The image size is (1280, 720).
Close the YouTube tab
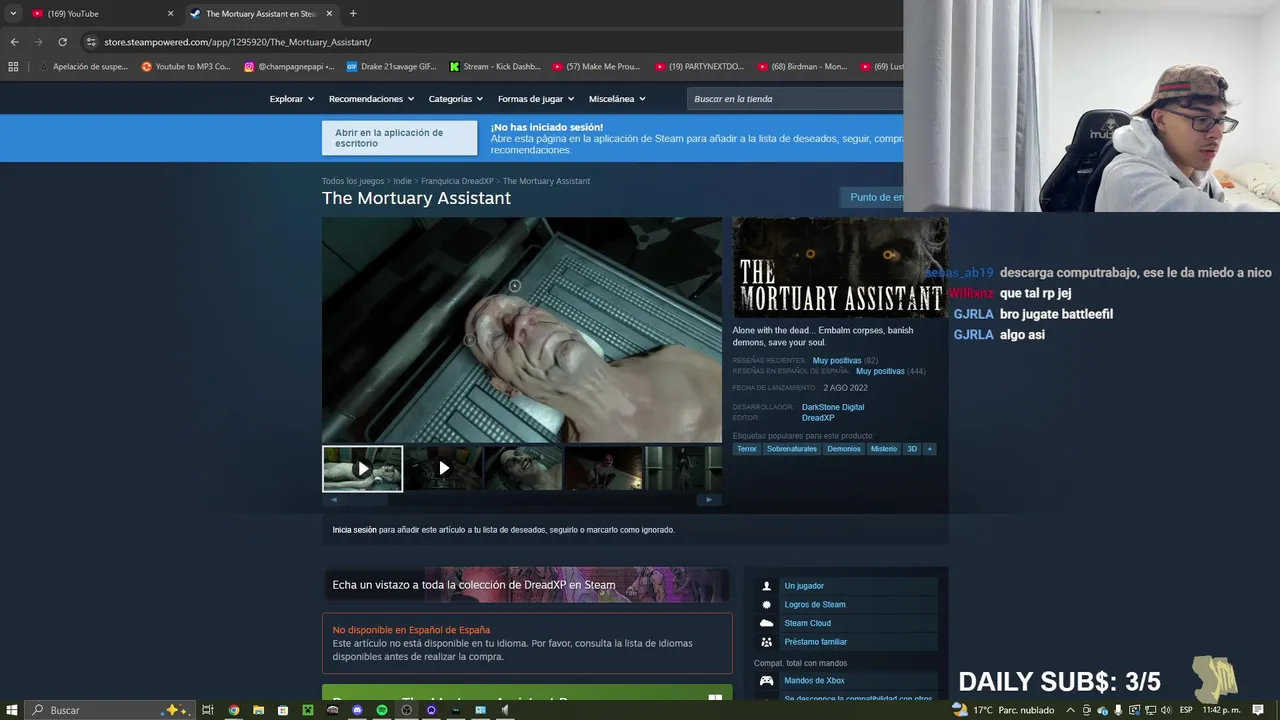tap(170, 14)
